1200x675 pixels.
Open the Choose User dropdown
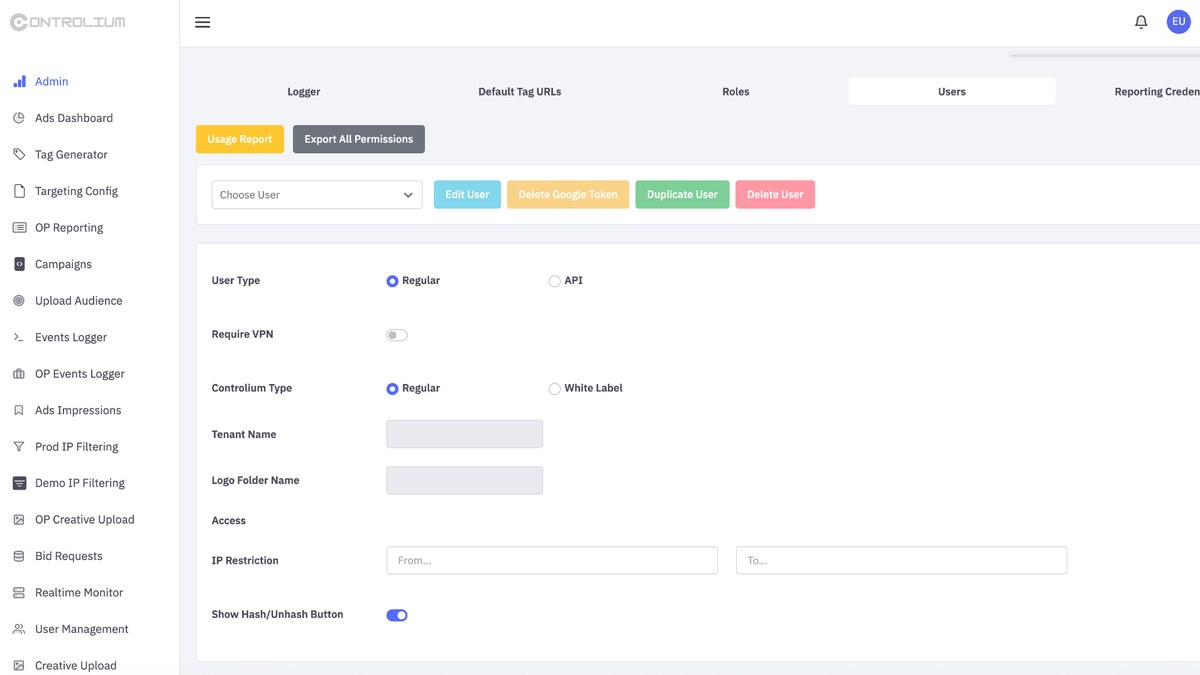(317, 194)
